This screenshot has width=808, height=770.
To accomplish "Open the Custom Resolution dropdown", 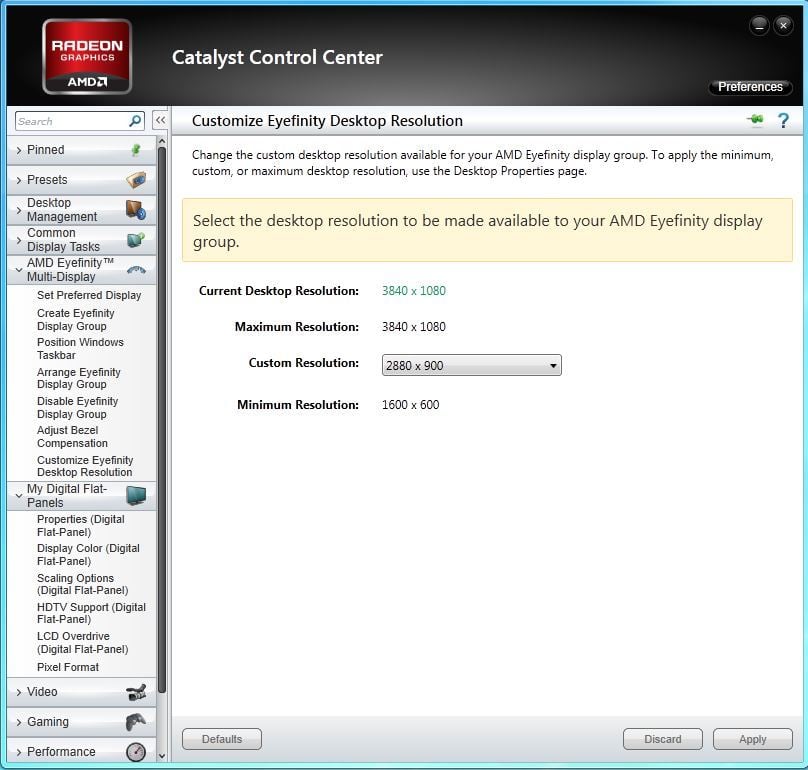I will click(x=472, y=365).
